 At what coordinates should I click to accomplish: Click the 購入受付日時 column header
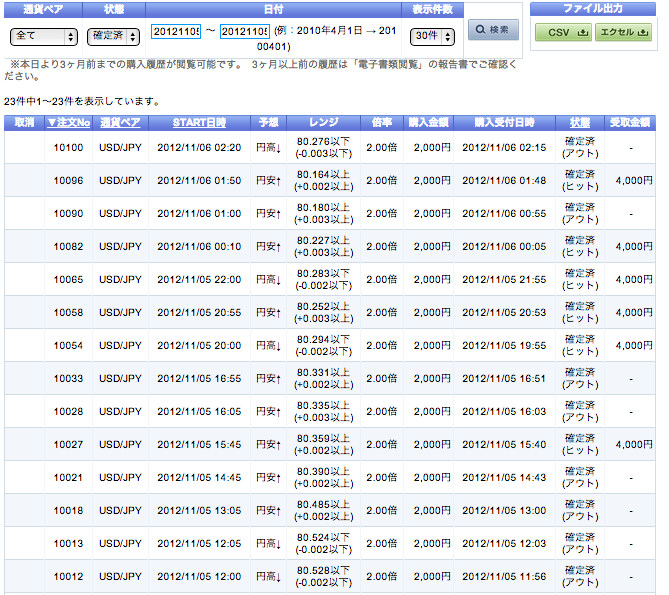(x=504, y=123)
